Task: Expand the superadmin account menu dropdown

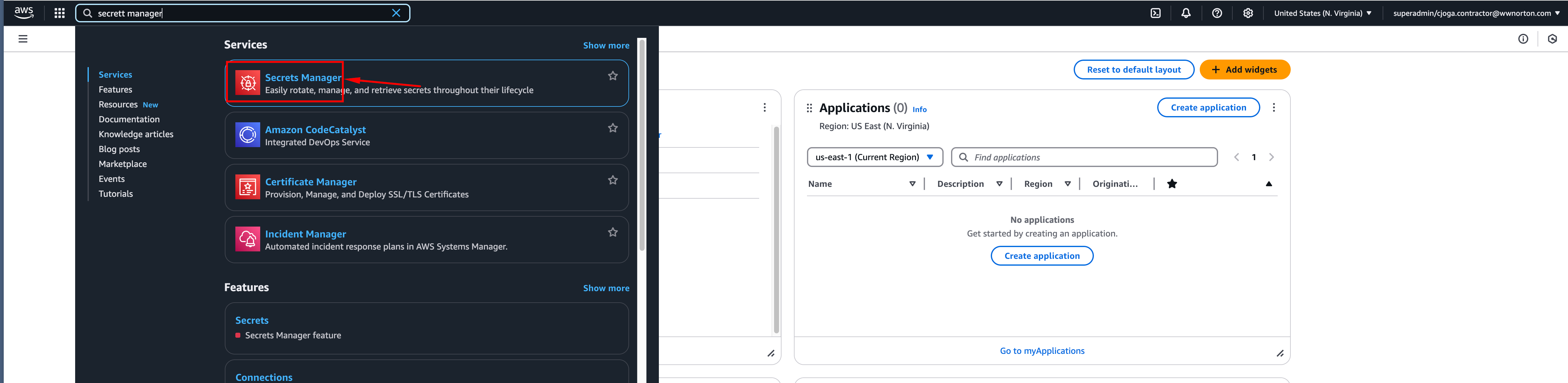Action: point(1476,13)
